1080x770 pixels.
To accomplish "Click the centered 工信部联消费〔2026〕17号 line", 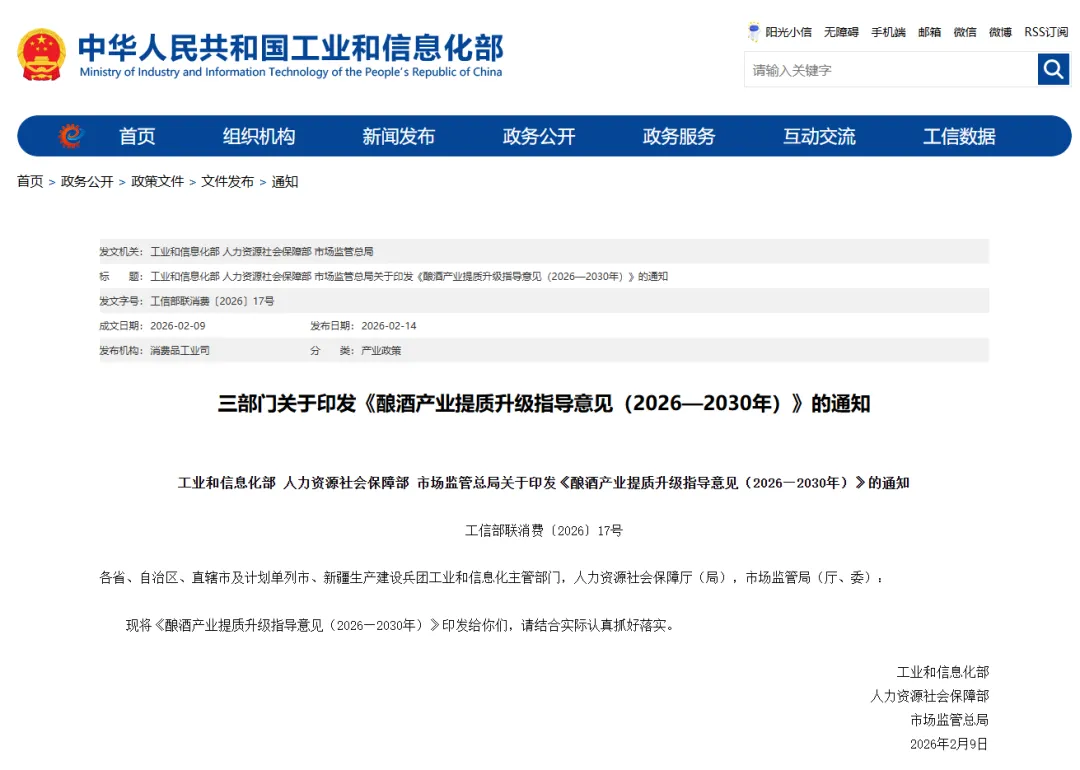I will coord(544,530).
